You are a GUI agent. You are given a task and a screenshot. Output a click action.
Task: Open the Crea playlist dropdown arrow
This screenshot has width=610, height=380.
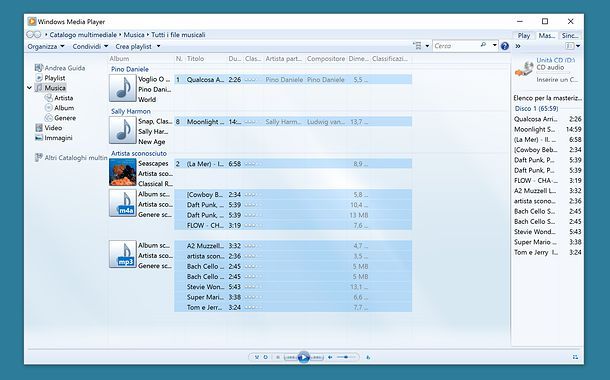point(158,46)
